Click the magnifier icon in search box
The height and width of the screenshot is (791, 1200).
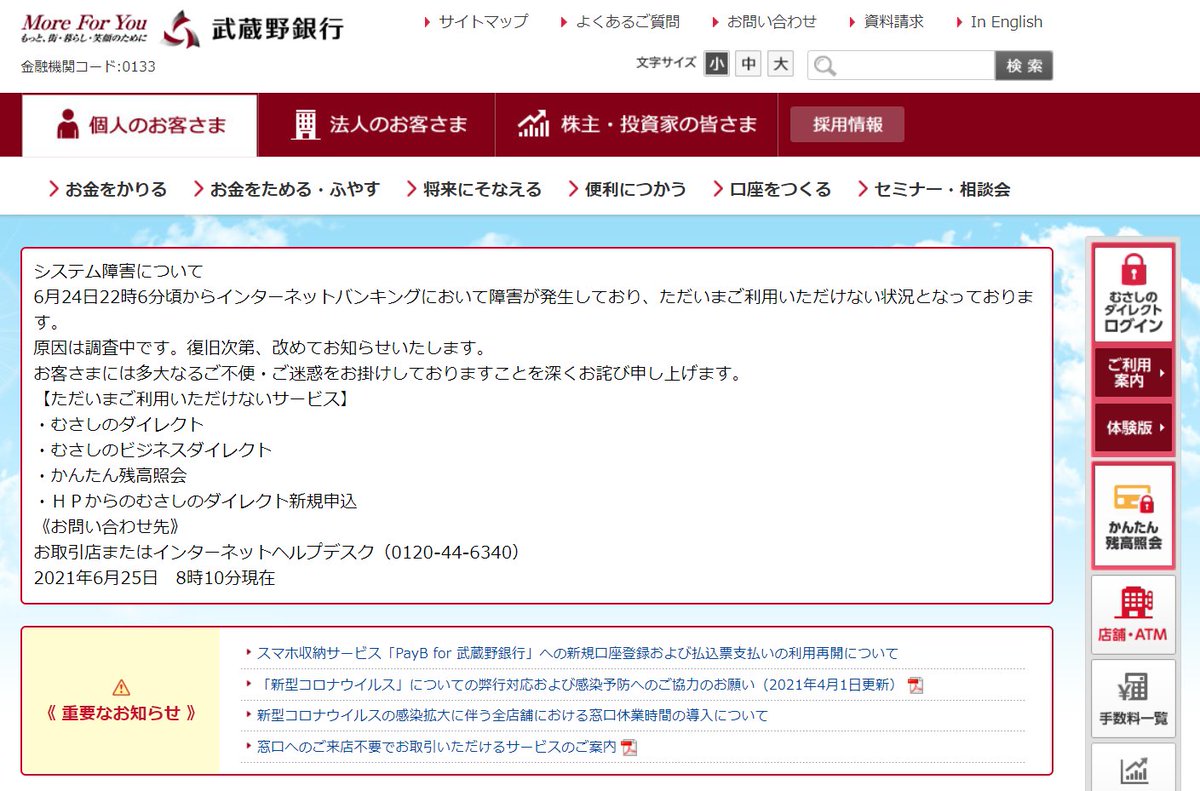pyautogui.click(x=825, y=66)
